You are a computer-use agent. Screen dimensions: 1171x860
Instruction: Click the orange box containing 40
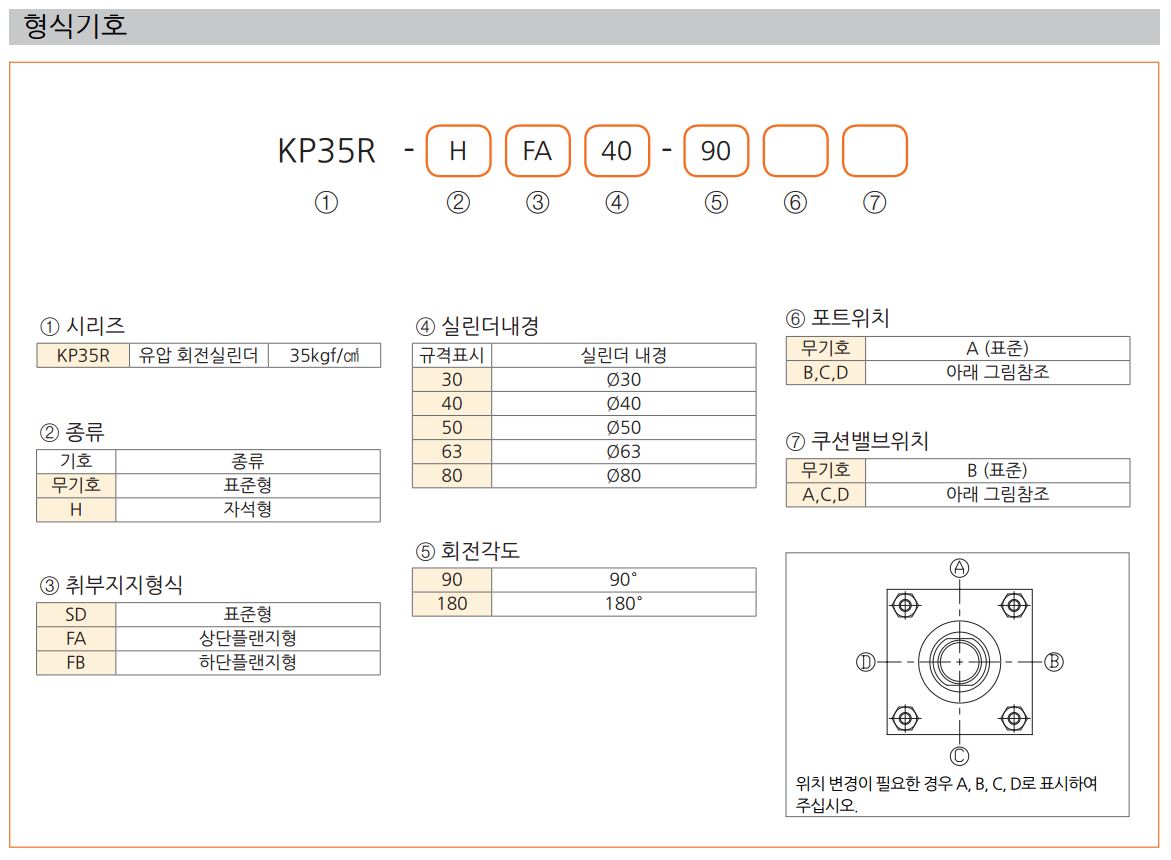click(x=617, y=151)
